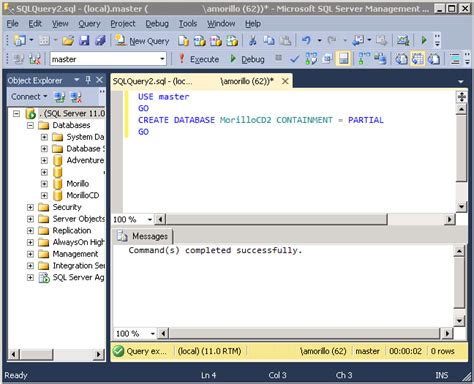The image size is (474, 384).
Task: Open the Query menu
Action: [89, 24]
